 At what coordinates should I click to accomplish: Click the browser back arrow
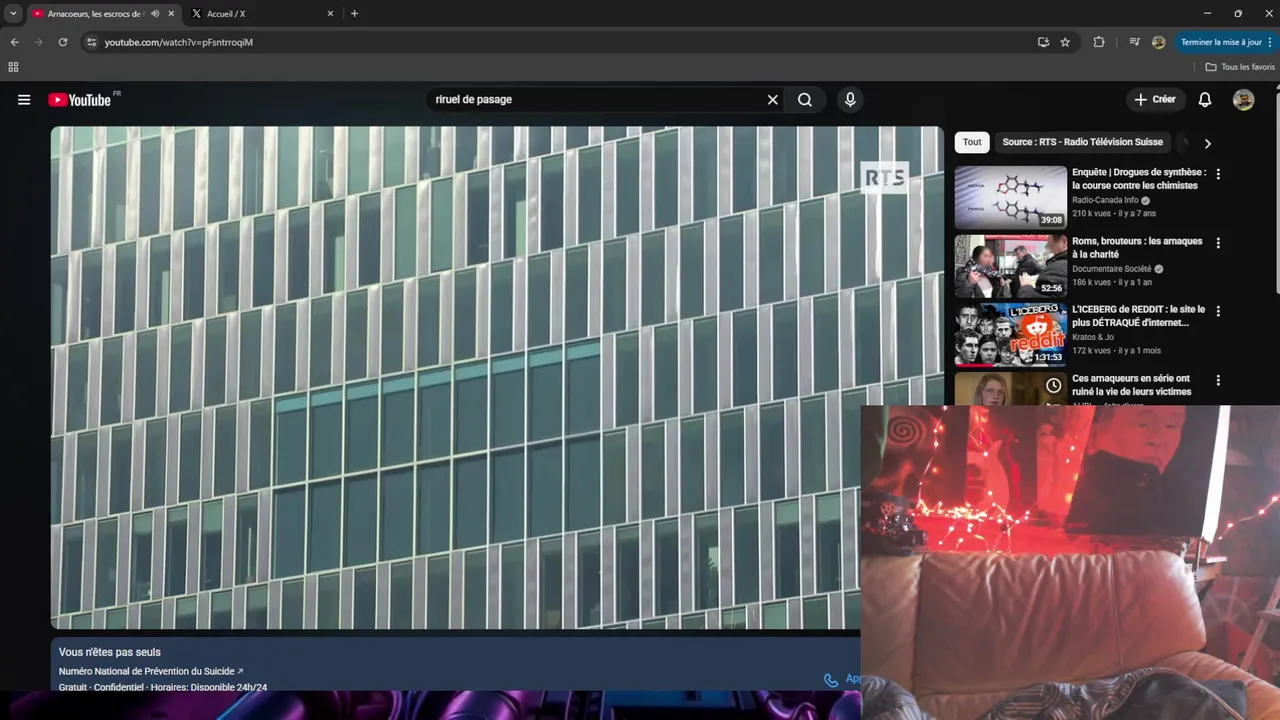[14, 42]
